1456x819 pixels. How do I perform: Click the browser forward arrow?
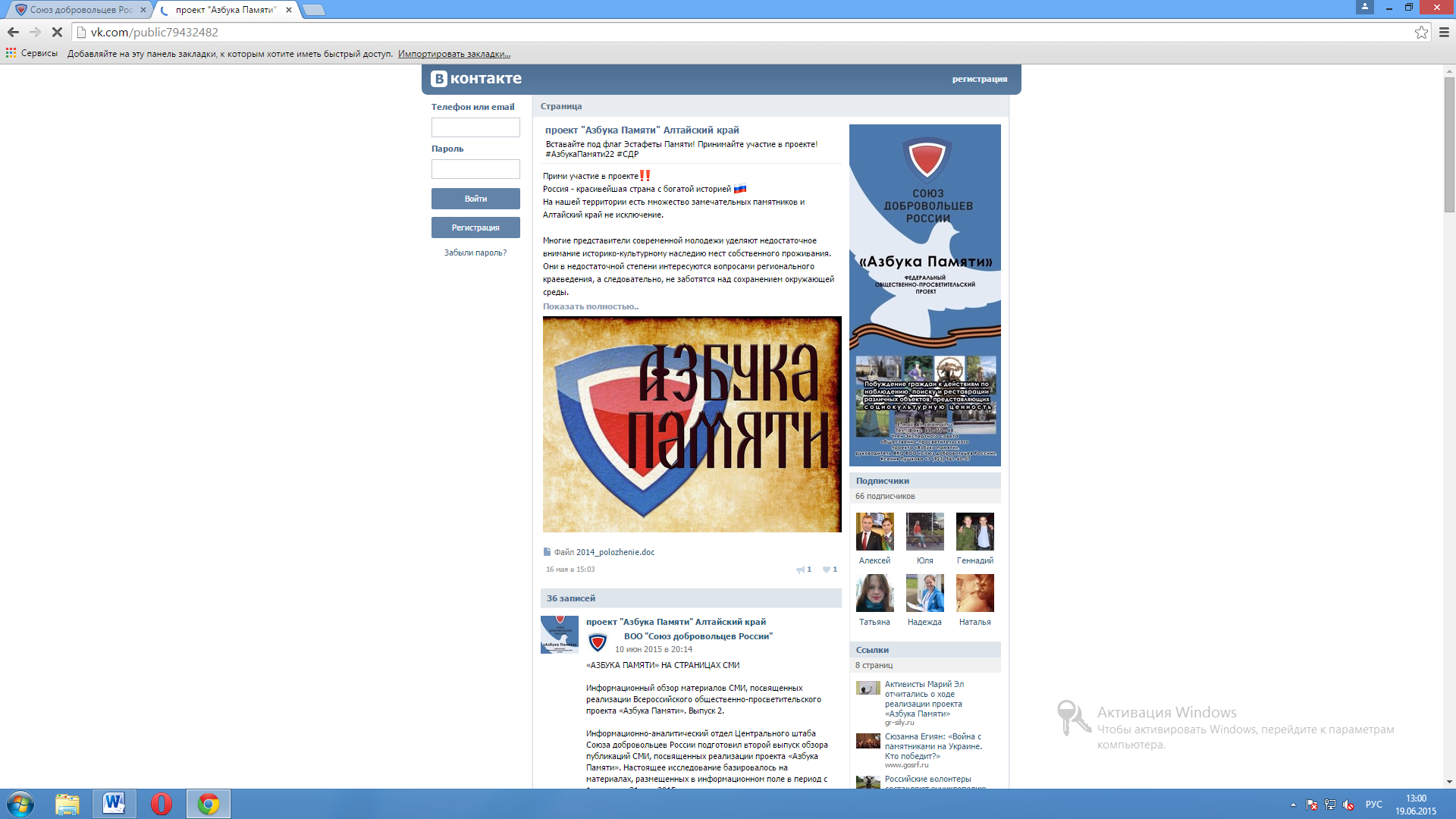(35, 32)
